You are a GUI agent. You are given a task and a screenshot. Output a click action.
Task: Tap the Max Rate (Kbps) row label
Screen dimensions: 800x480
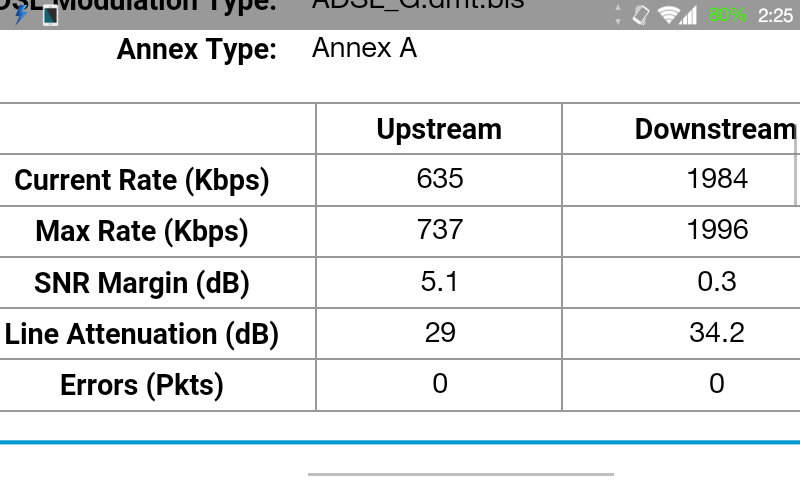(142, 232)
